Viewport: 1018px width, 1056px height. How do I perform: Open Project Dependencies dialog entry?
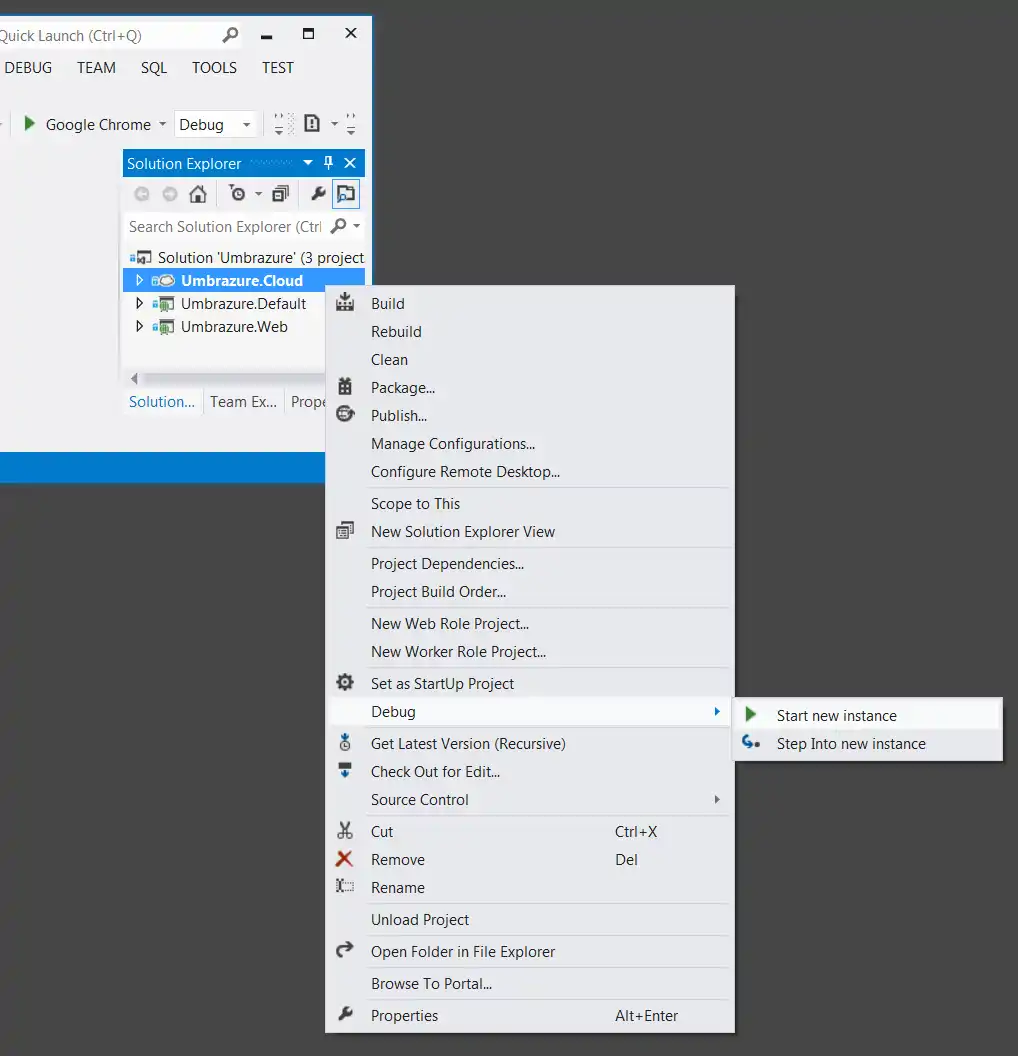[x=529, y=564]
